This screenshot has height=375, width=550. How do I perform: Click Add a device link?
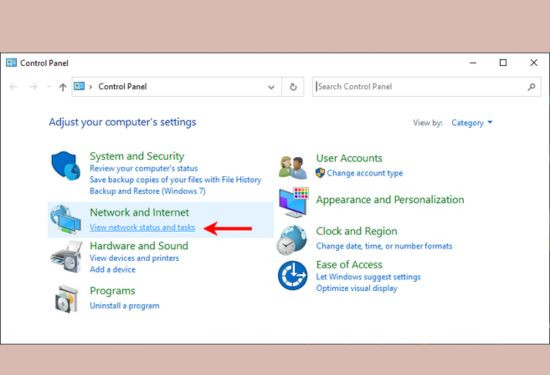[x=113, y=269]
